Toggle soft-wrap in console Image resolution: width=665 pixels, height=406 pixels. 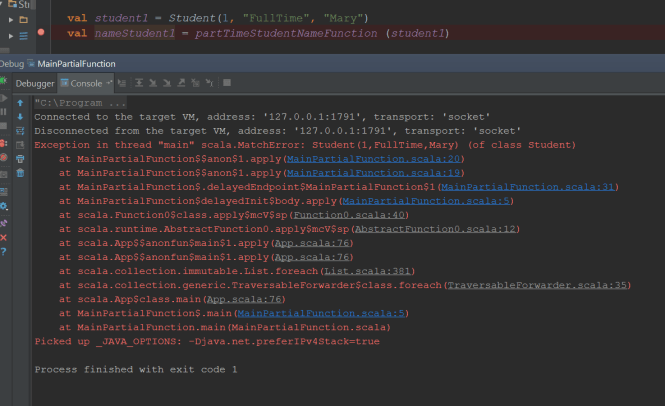pyautogui.click(x=20, y=131)
